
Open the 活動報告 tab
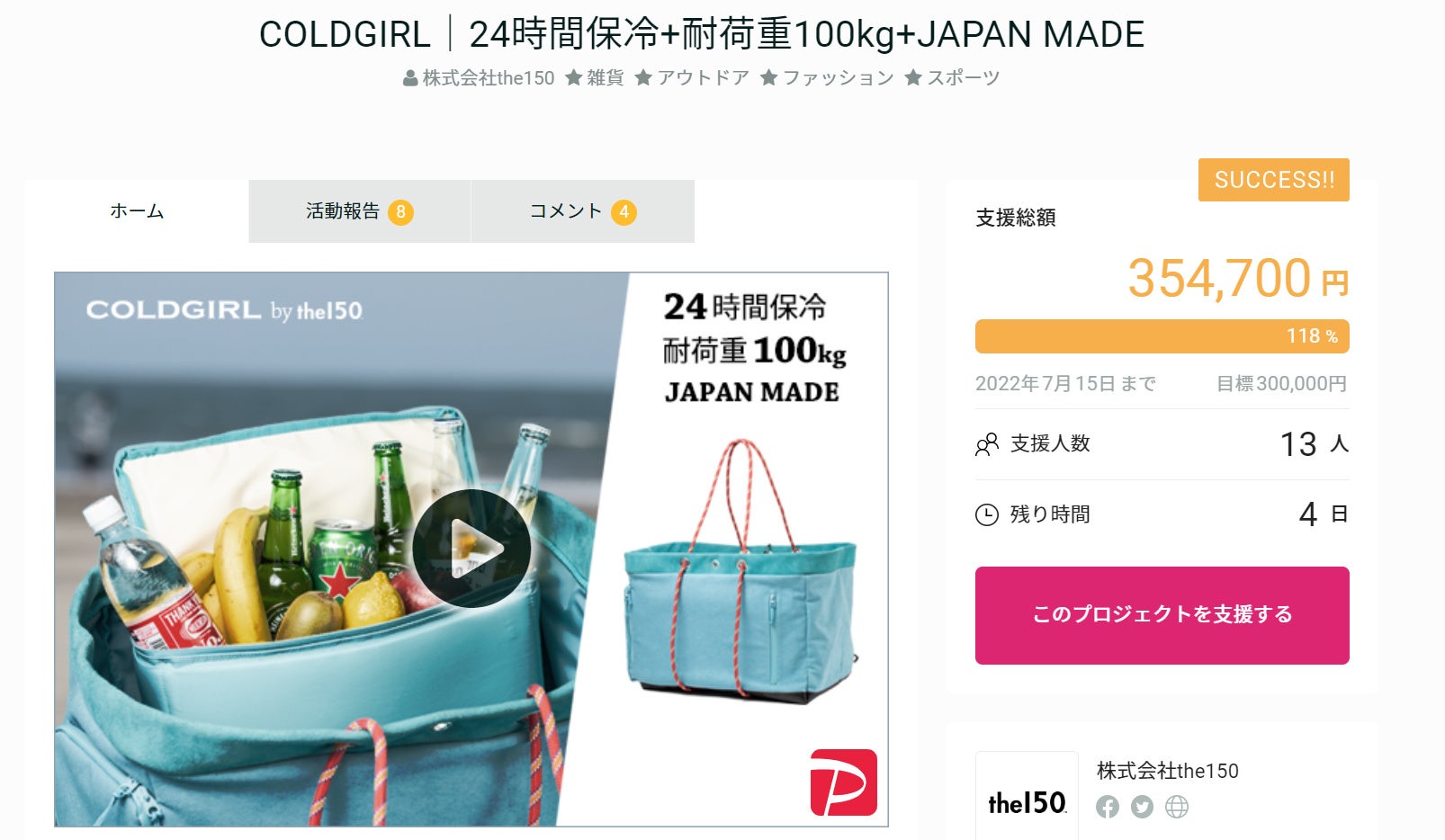pyautogui.click(x=360, y=211)
